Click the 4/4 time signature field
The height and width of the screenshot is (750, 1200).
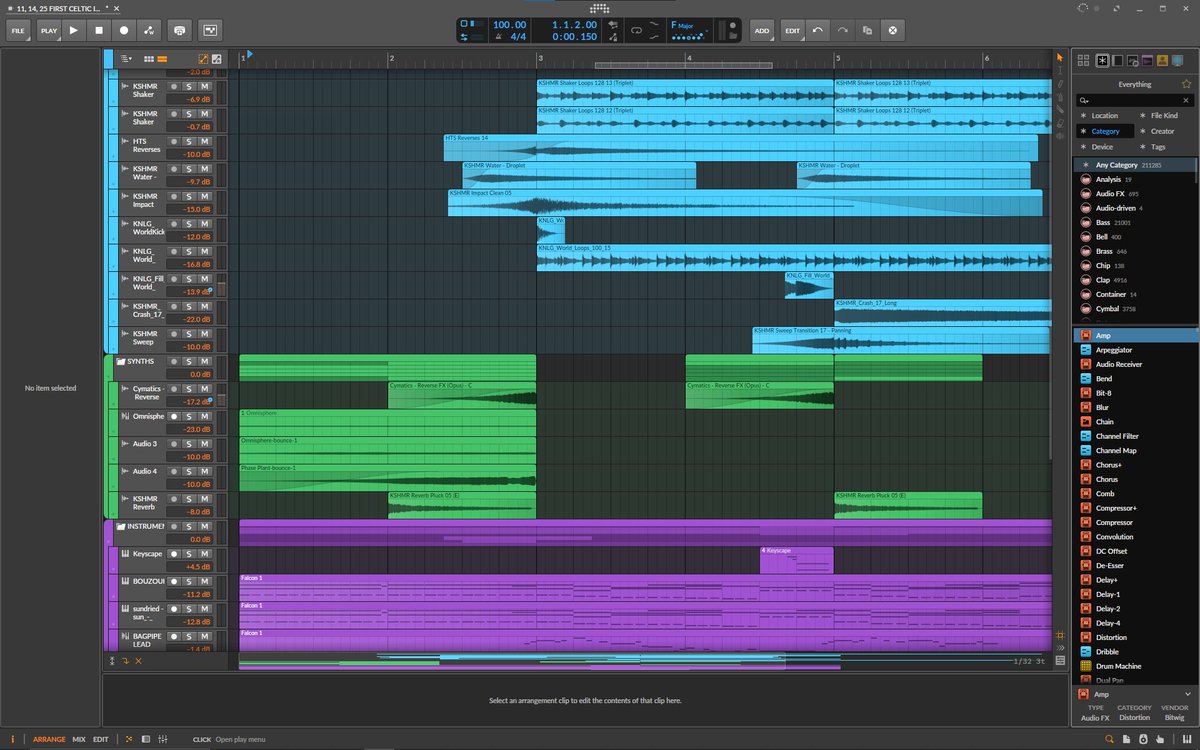519,37
